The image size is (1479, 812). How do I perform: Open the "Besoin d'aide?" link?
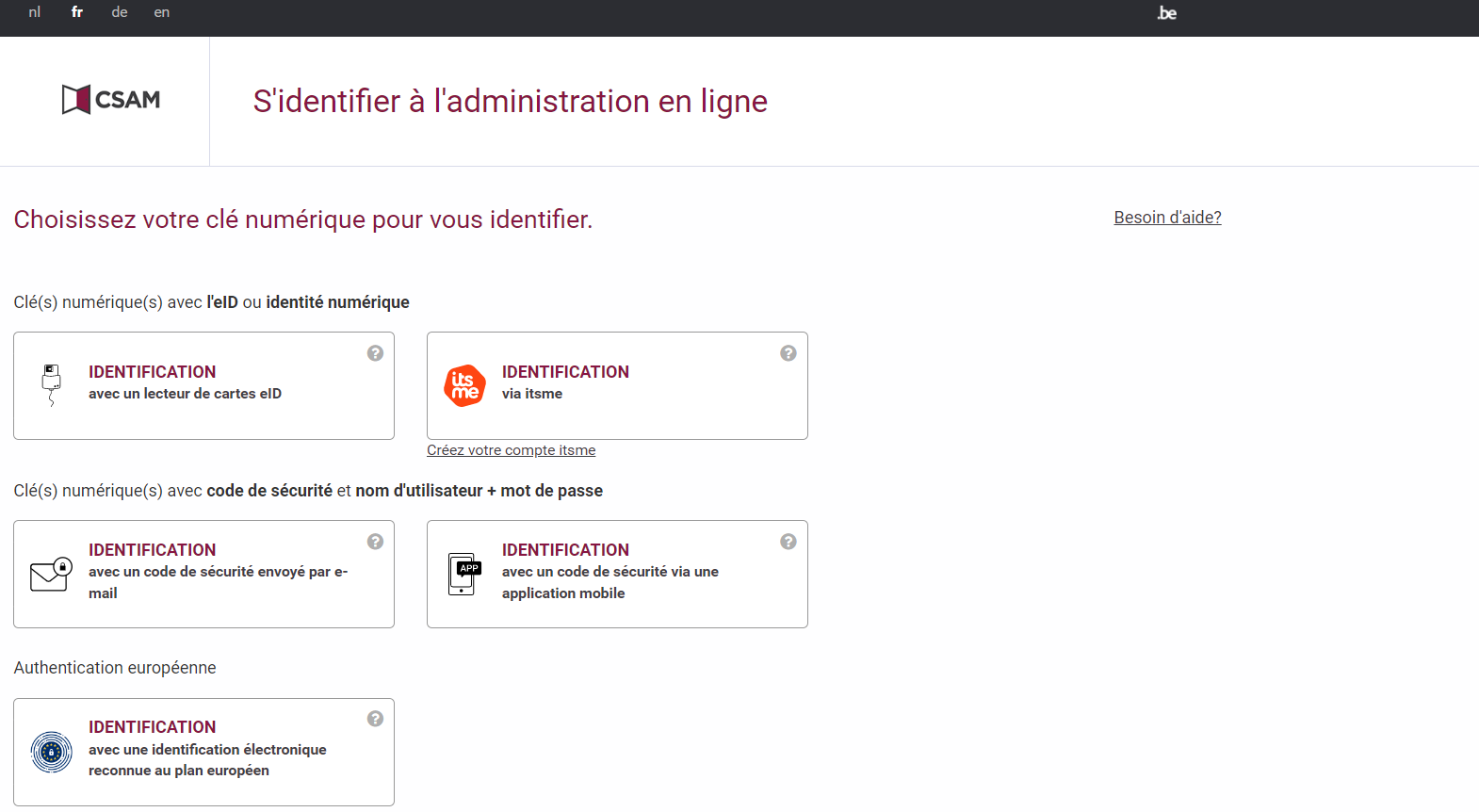coord(1167,218)
